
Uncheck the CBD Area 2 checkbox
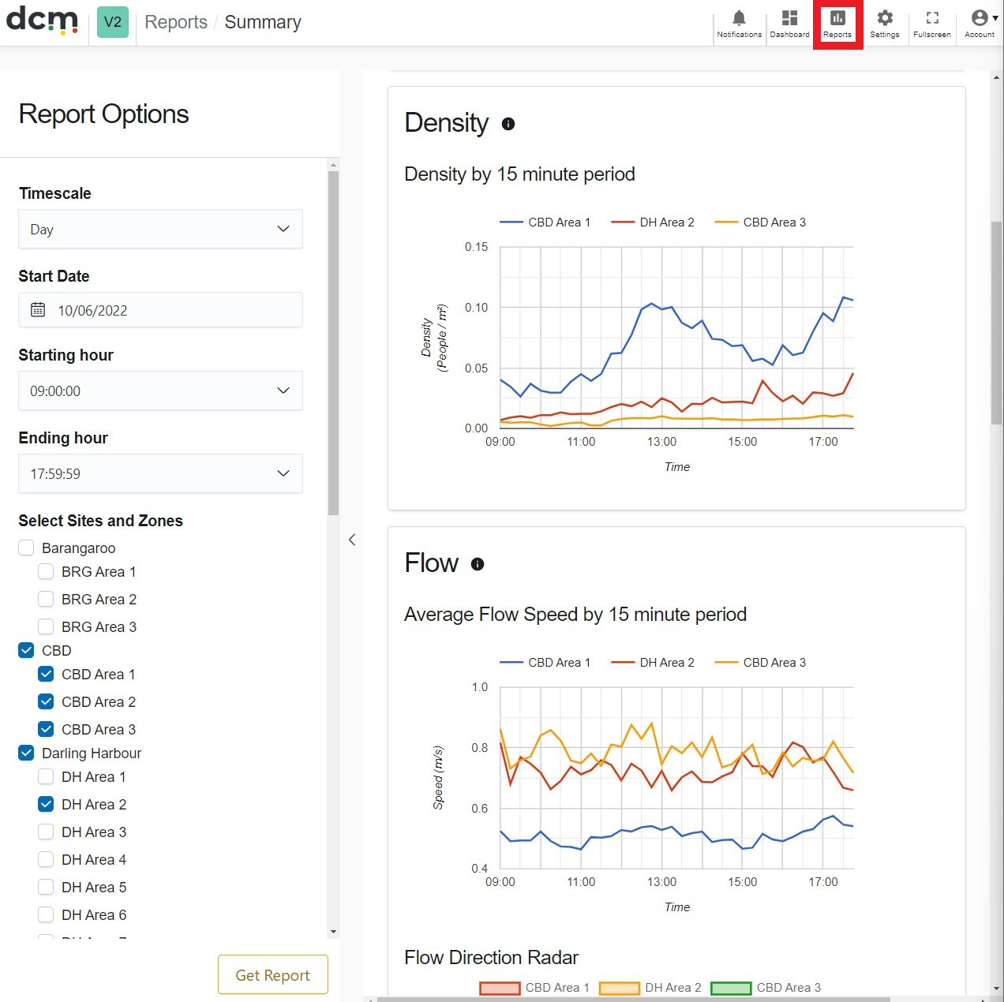[46, 702]
